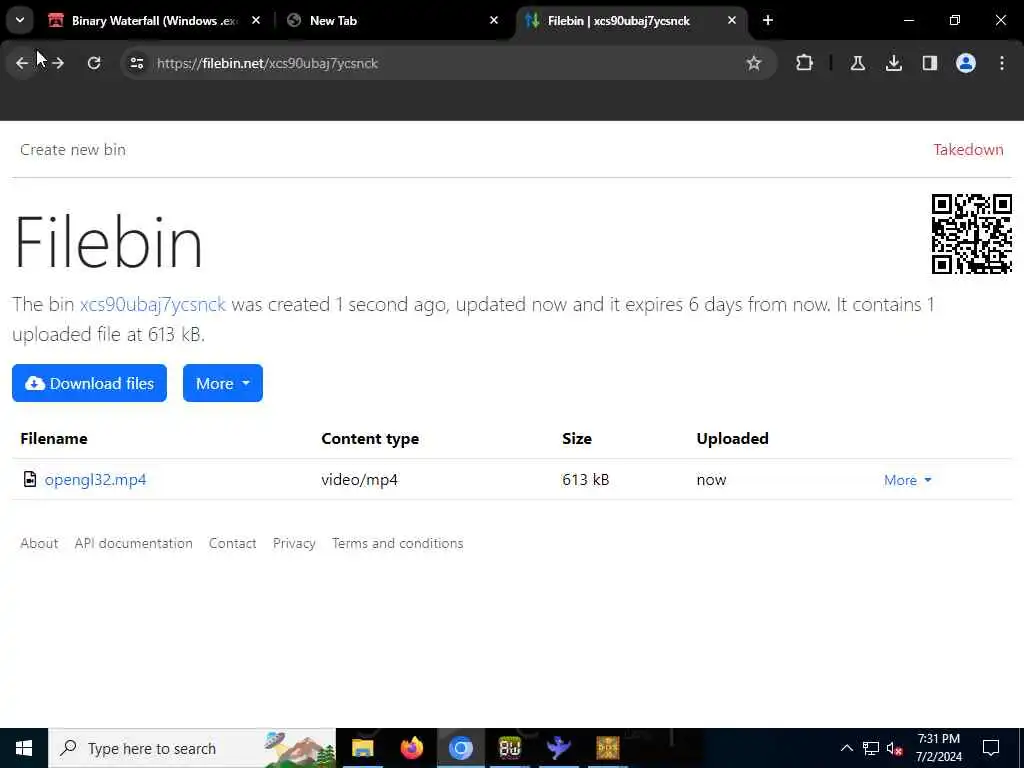Show downloads in the browser toolbar
This screenshot has width=1024, height=768.
click(893, 63)
